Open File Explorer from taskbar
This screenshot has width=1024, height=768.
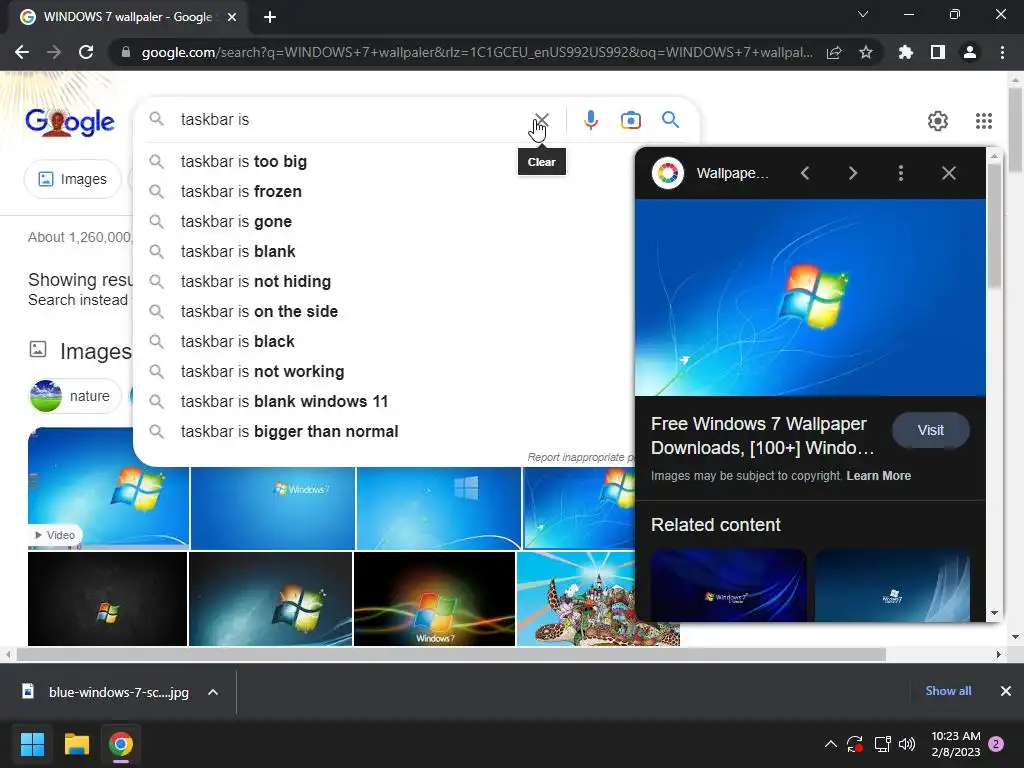click(x=76, y=744)
